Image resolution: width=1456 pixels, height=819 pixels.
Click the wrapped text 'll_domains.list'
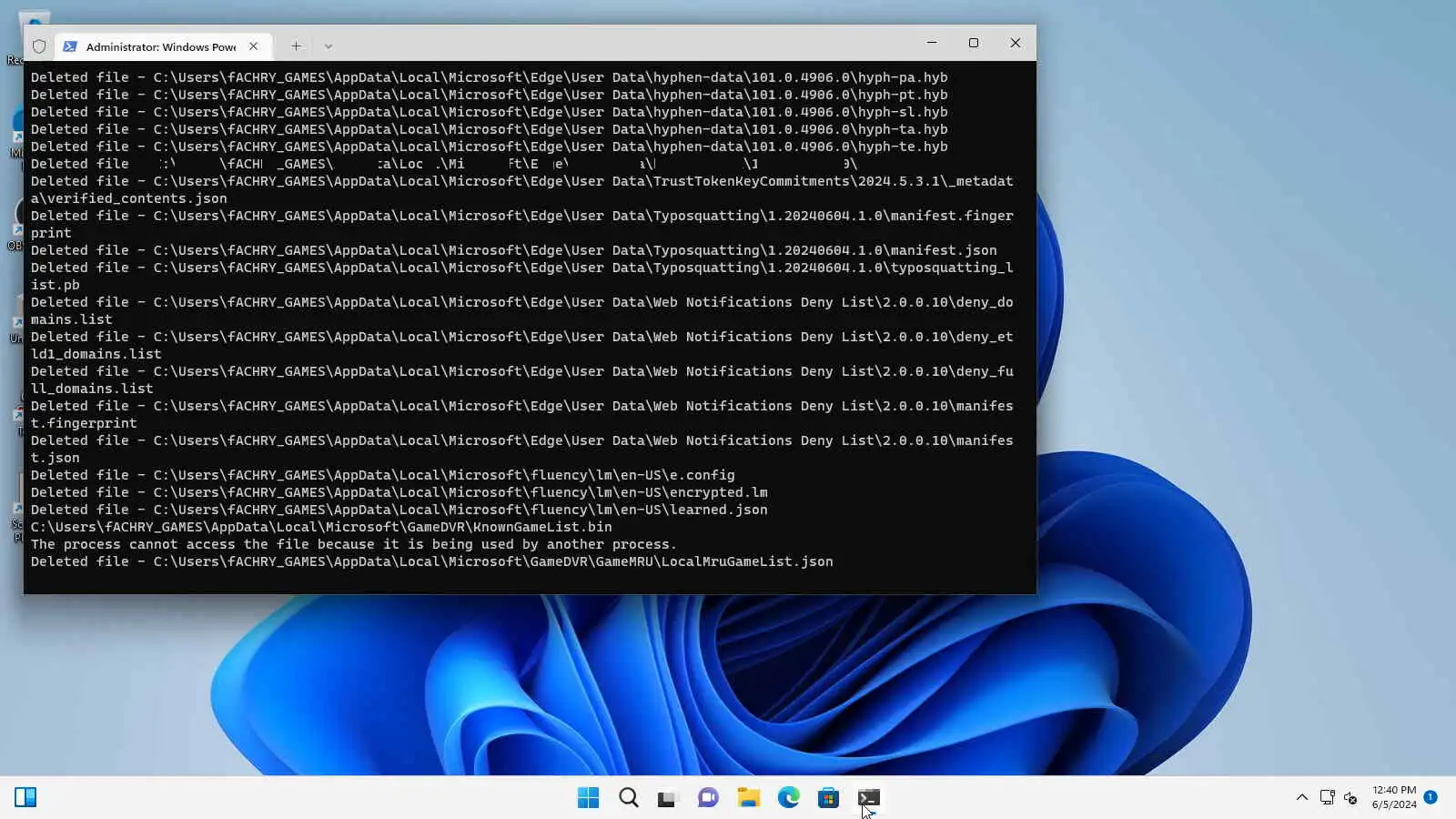tap(92, 389)
